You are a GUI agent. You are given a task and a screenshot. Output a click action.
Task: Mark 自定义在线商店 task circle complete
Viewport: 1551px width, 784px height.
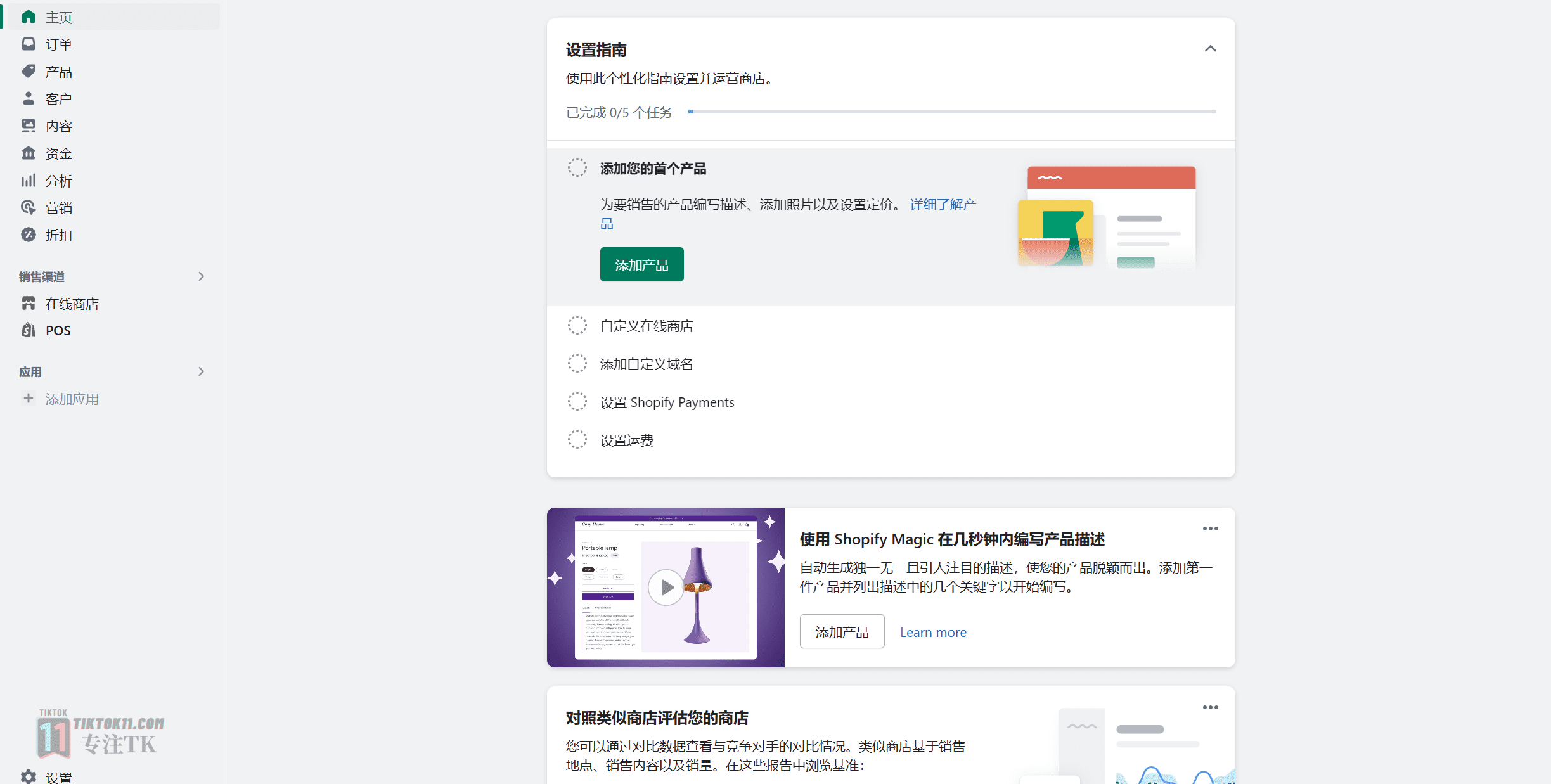577,325
